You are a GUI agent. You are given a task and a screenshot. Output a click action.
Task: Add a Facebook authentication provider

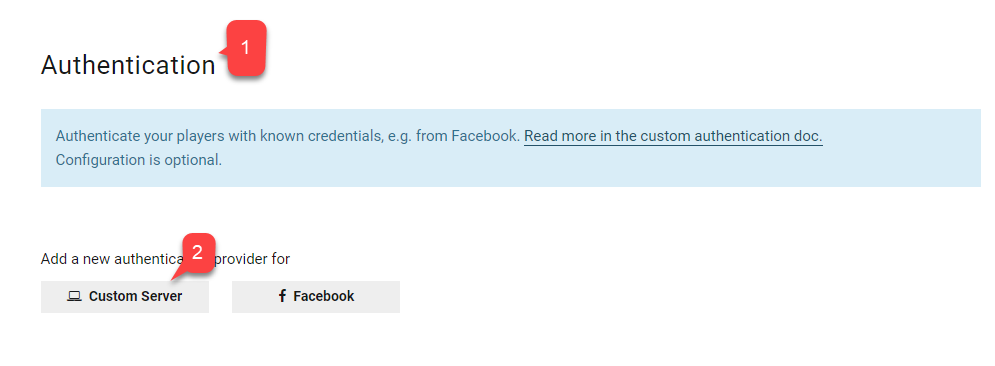point(316,296)
